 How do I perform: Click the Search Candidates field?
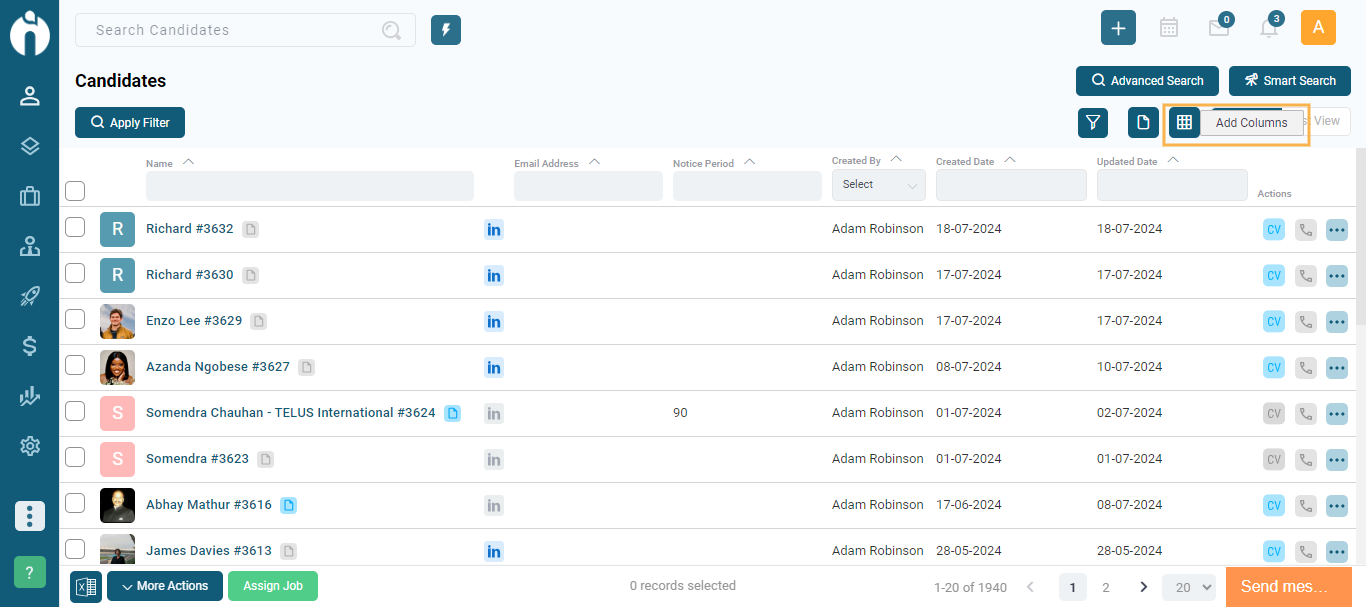pos(245,30)
